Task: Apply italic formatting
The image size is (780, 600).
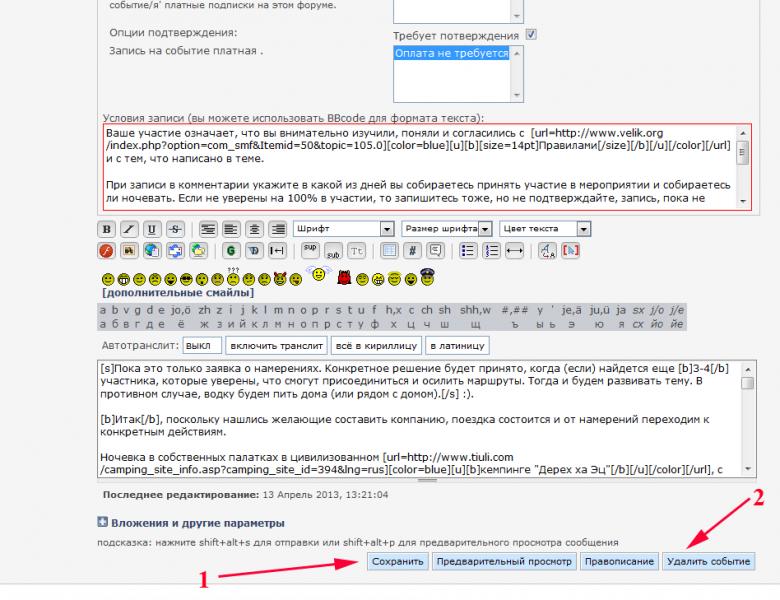Action: (130, 229)
